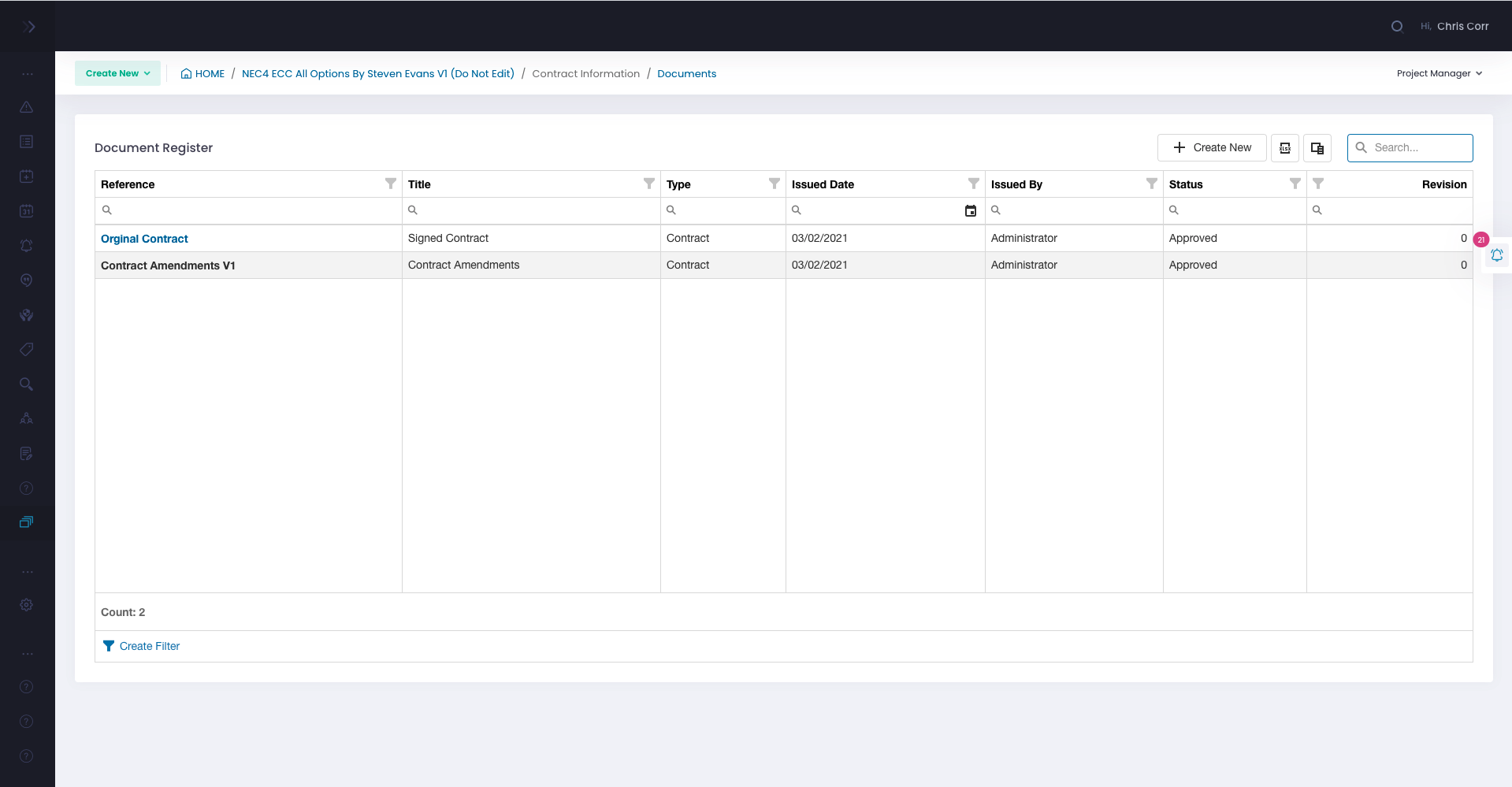
Task: Open the Issued Date calendar picker
Action: pyautogui.click(x=971, y=210)
